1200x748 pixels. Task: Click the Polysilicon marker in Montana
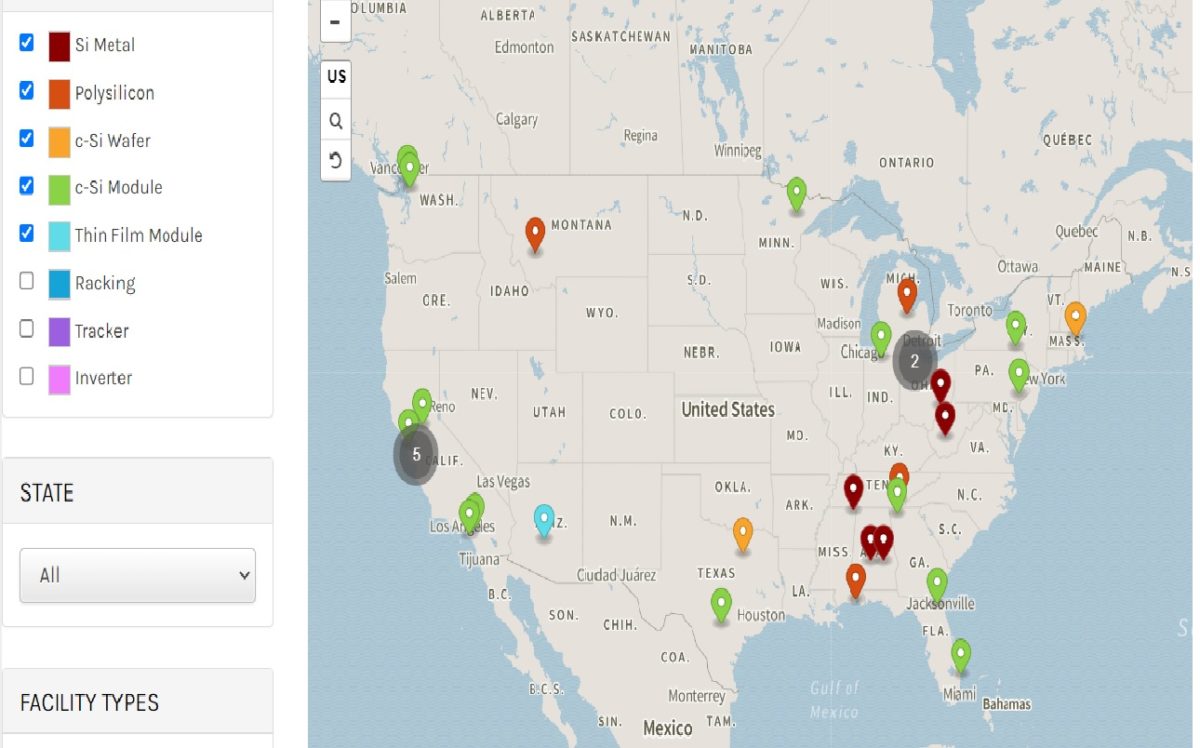pyautogui.click(x=534, y=234)
